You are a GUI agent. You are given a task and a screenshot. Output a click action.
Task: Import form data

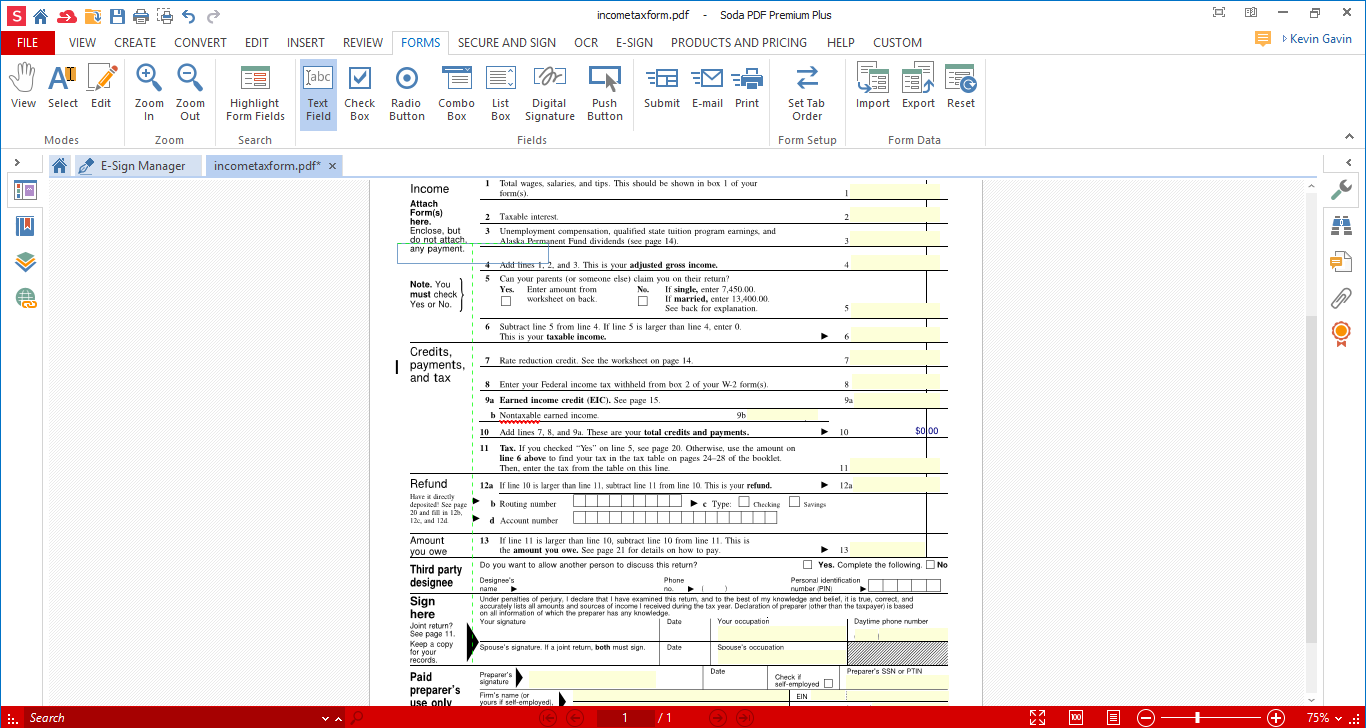873,88
